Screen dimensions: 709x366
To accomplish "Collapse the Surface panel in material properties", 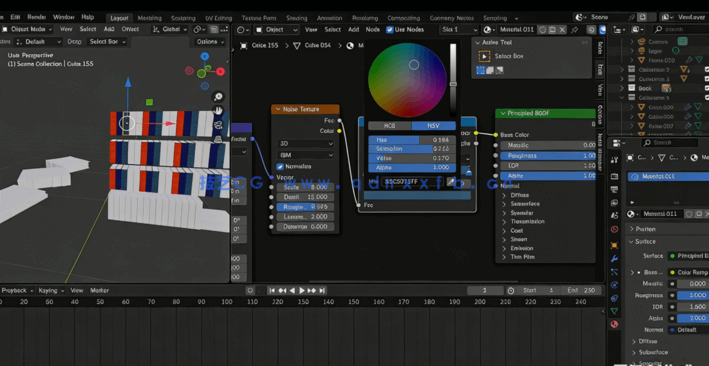I will click(x=631, y=242).
